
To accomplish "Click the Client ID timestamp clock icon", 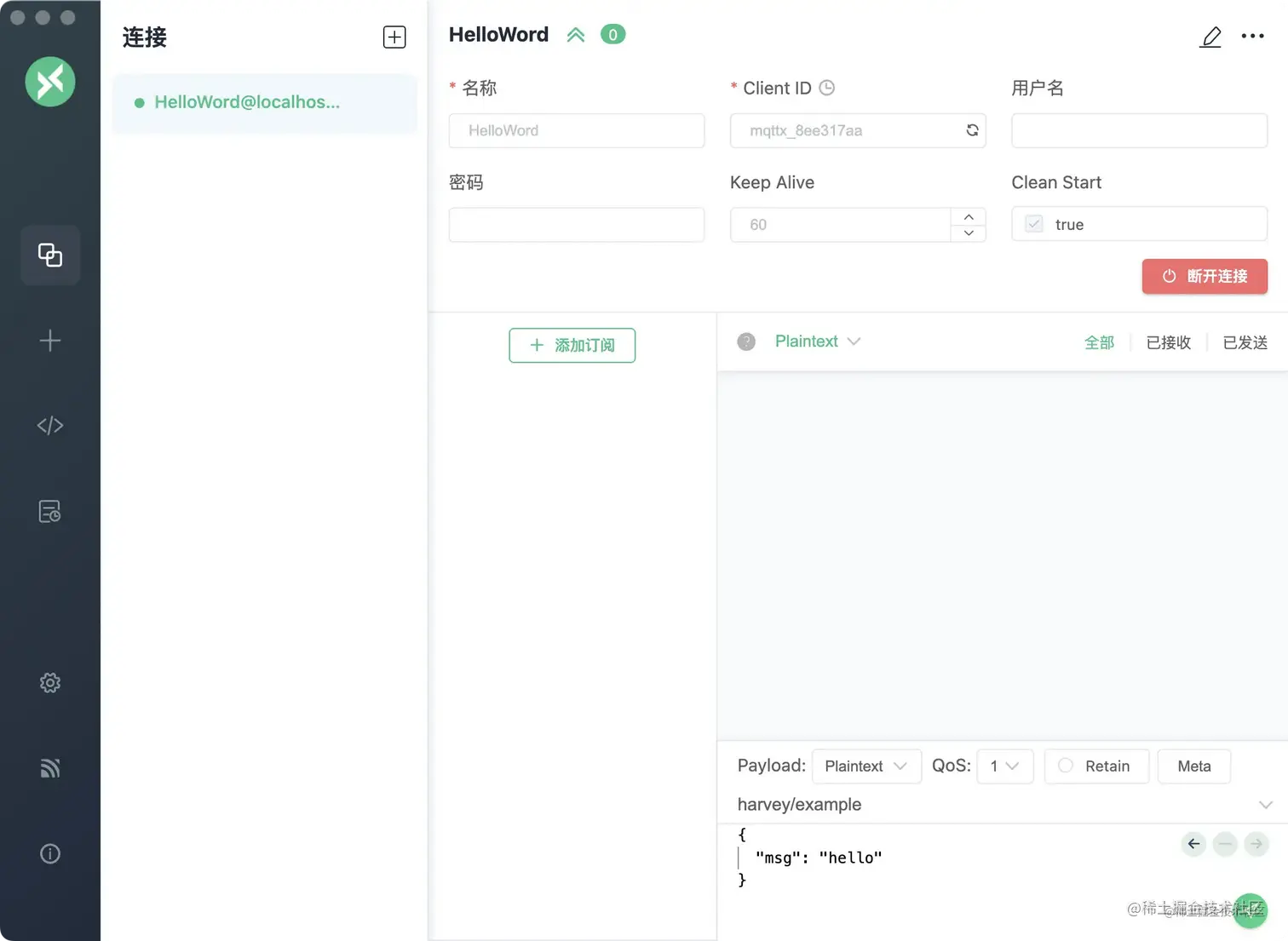I will tap(826, 88).
